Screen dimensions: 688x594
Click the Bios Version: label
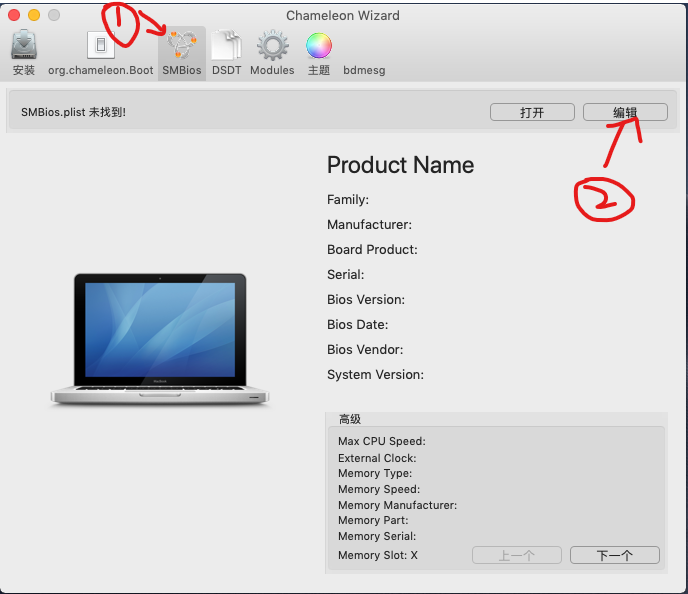(366, 300)
